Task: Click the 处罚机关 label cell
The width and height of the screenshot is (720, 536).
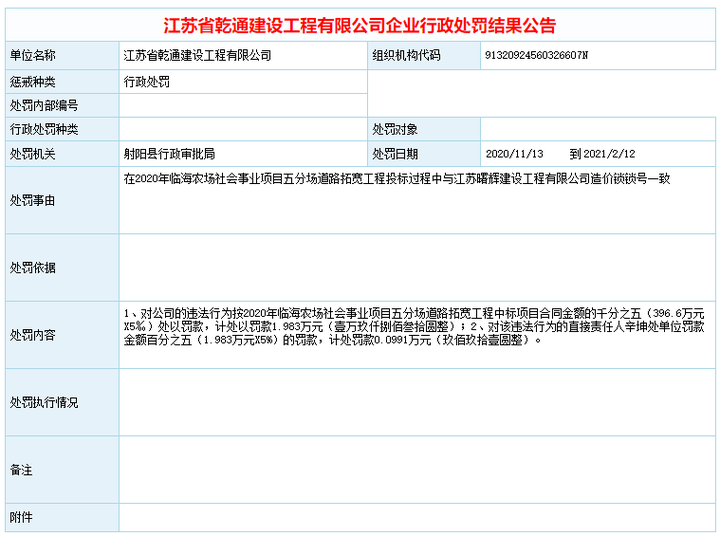Action: (62, 154)
